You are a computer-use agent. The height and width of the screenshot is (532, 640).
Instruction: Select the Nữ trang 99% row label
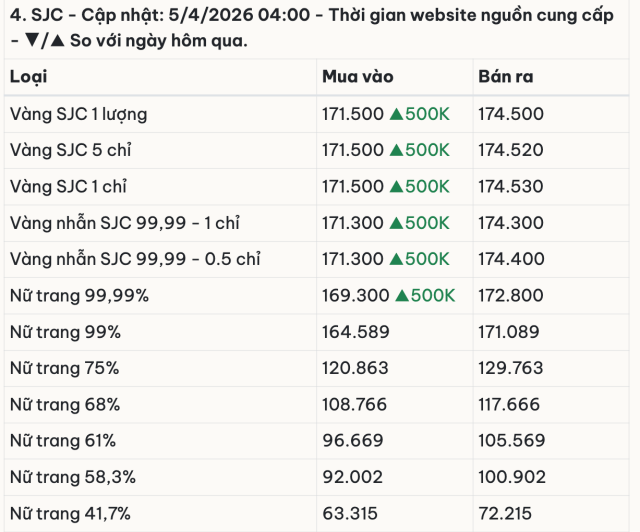tap(65, 332)
